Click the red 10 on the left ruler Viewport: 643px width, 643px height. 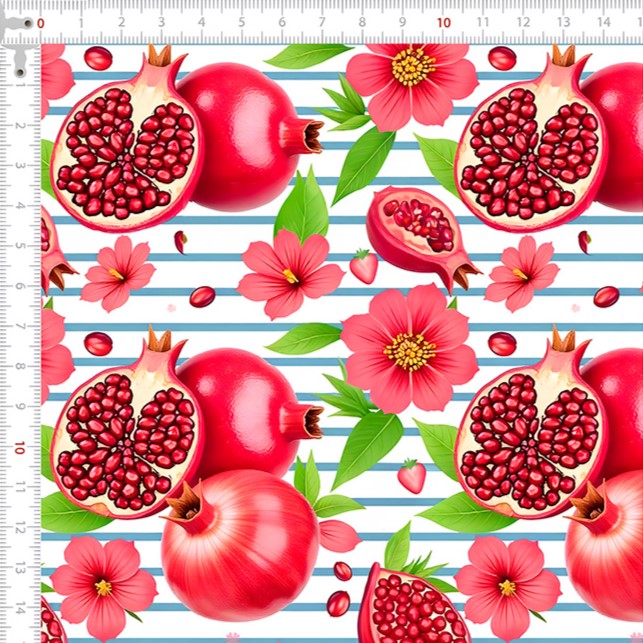tap(21, 448)
